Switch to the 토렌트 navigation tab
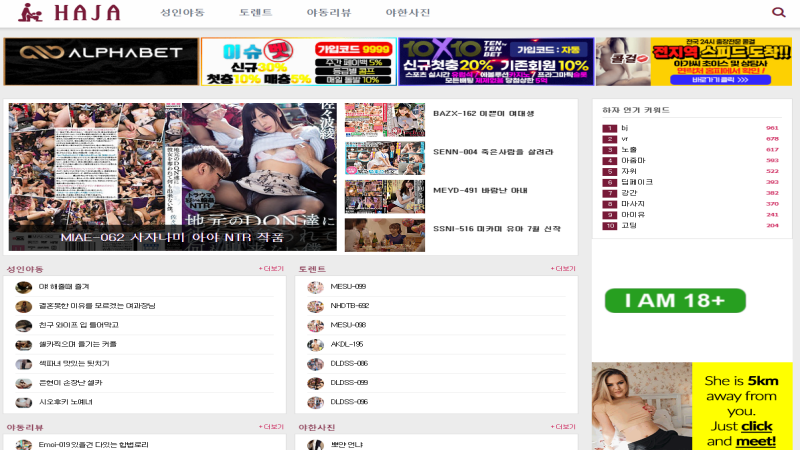 click(256, 13)
